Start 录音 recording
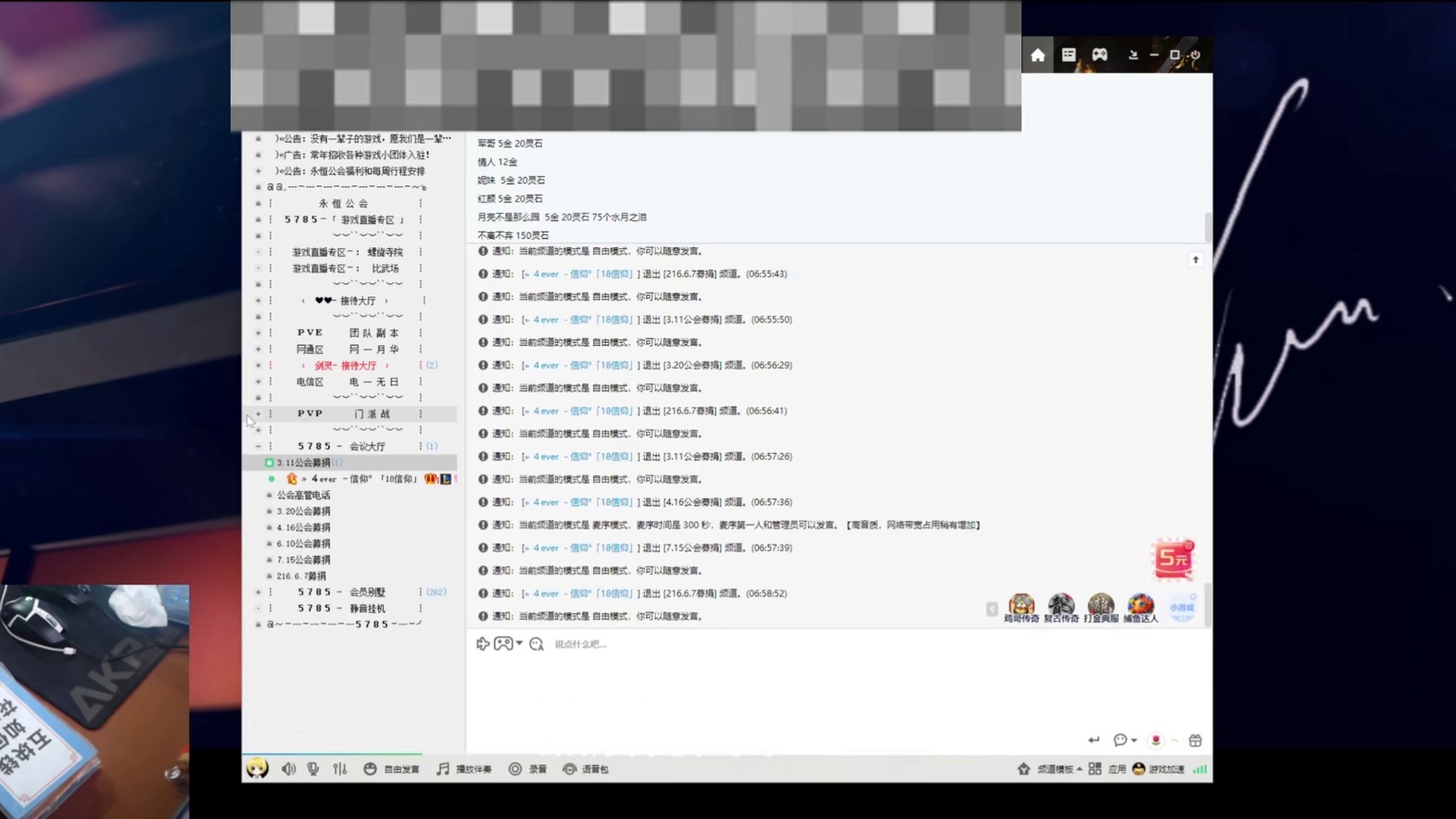 click(x=528, y=769)
